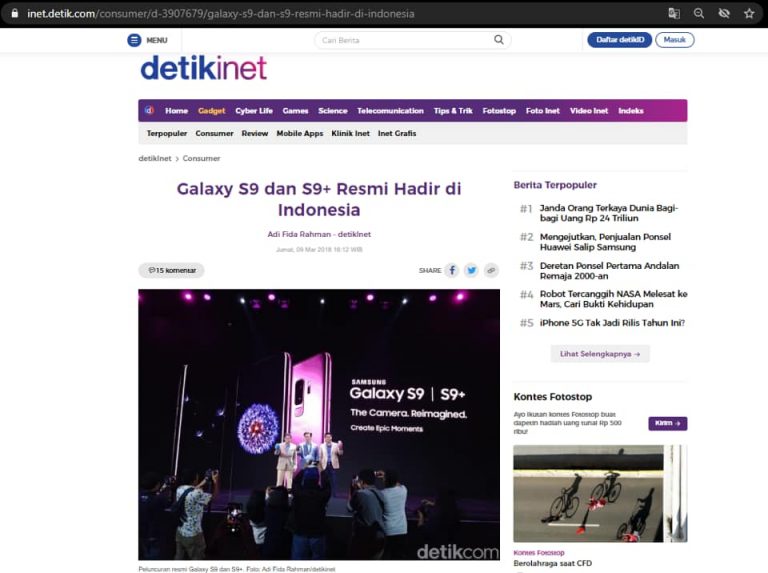Click the Daftar detikID button
Viewport: 768px width, 573px height.
(620, 40)
